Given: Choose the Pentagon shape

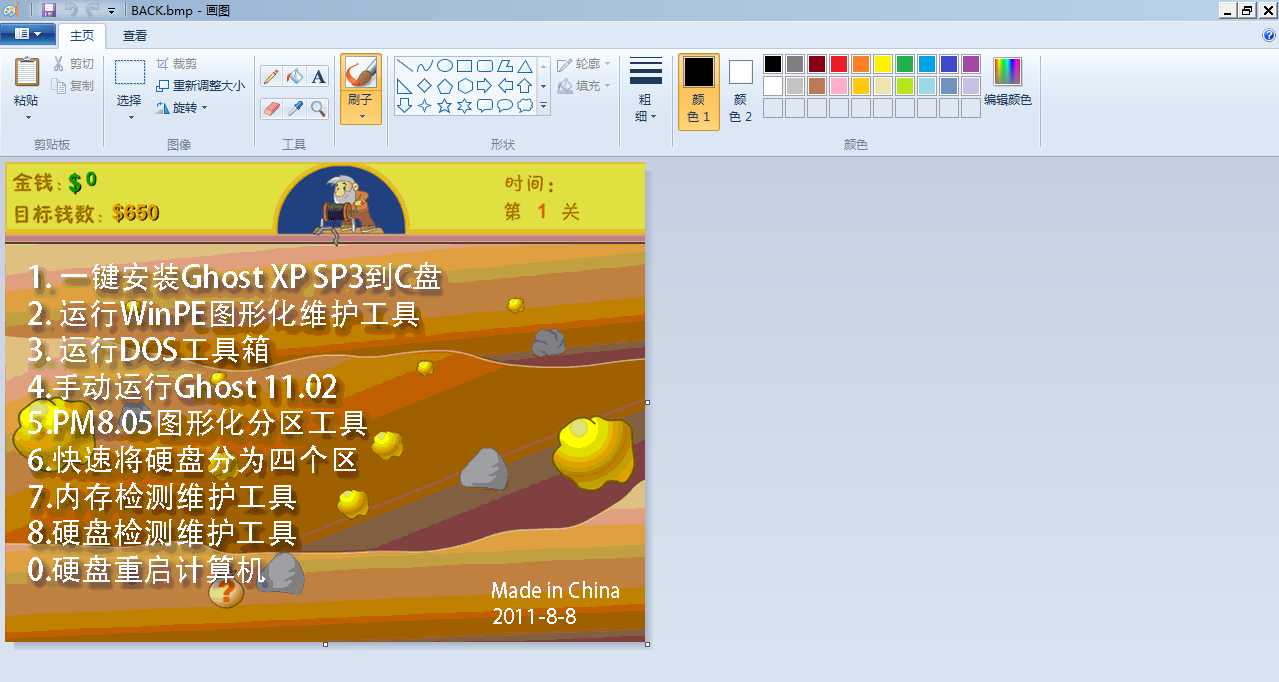Looking at the screenshot, I should [x=444, y=86].
